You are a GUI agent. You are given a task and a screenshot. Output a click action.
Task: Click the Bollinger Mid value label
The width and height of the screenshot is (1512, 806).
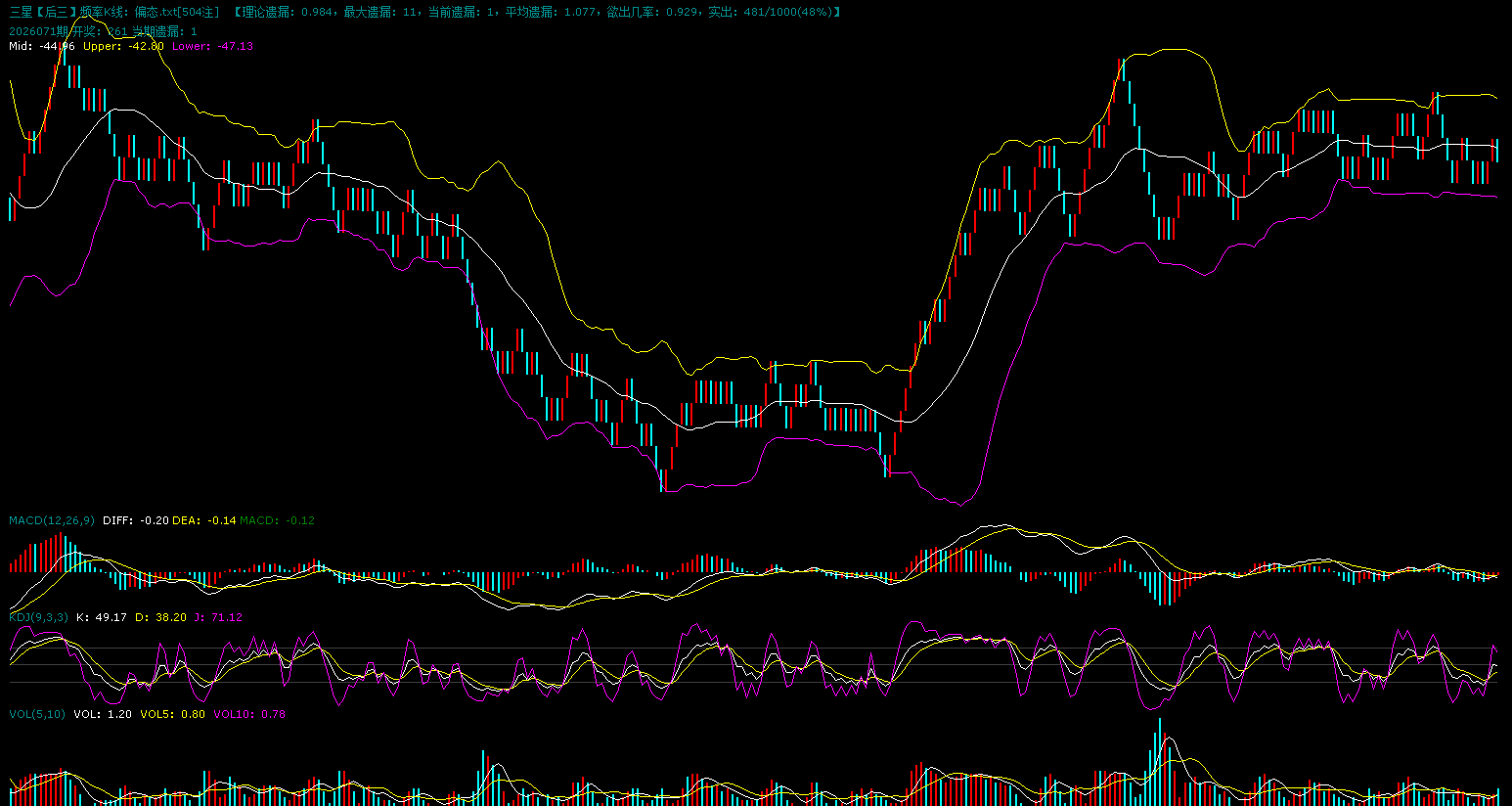pos(41,46)
